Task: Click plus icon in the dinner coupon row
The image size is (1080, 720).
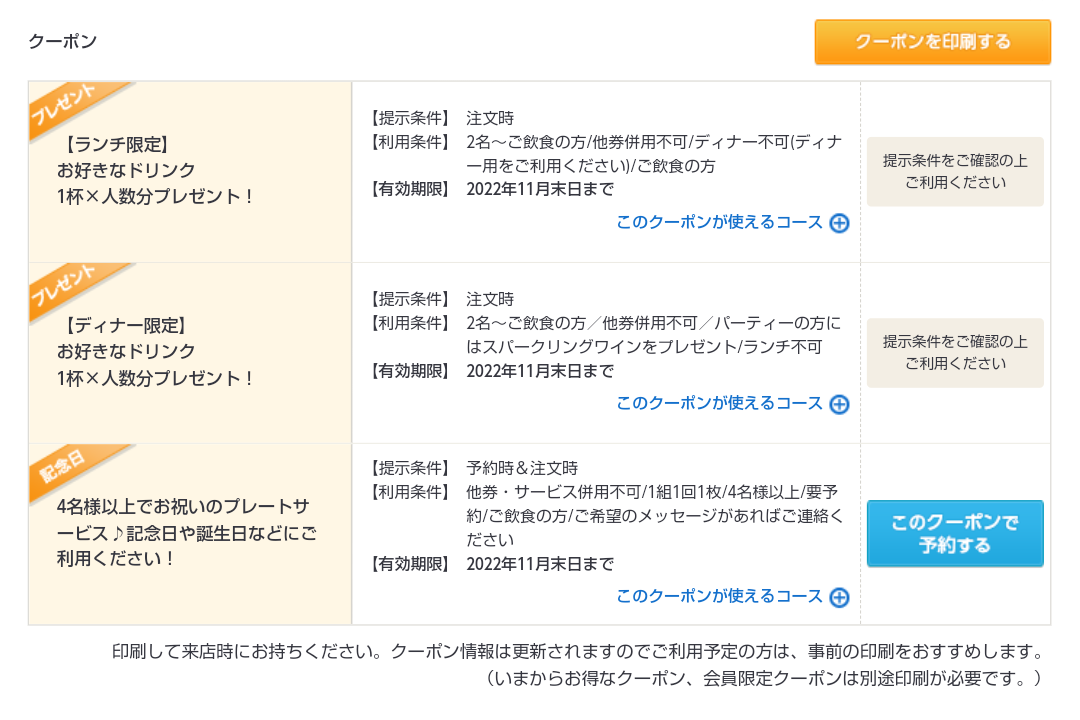Action: 840,404
